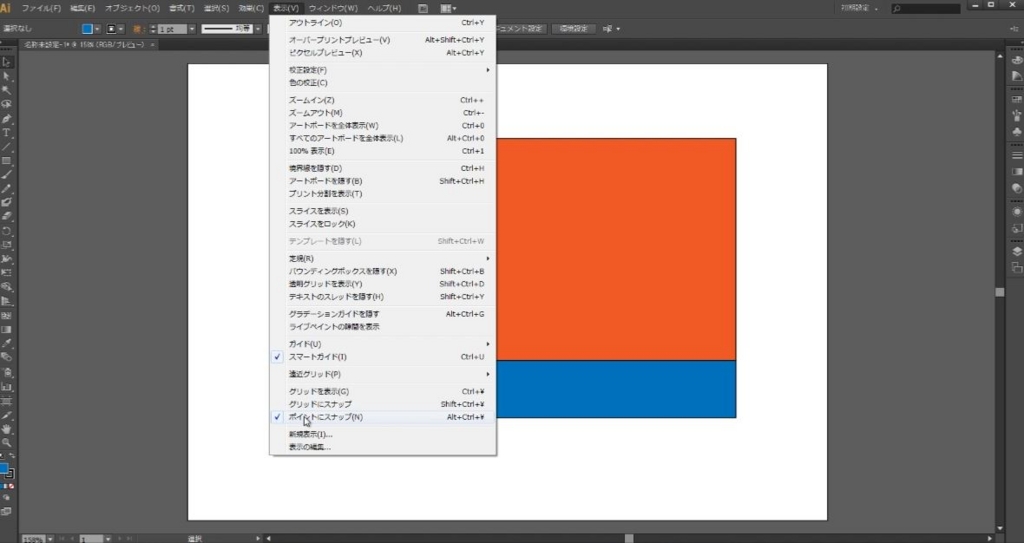
Task: Select the Magic Wand tool
Action: pos(7,91)
